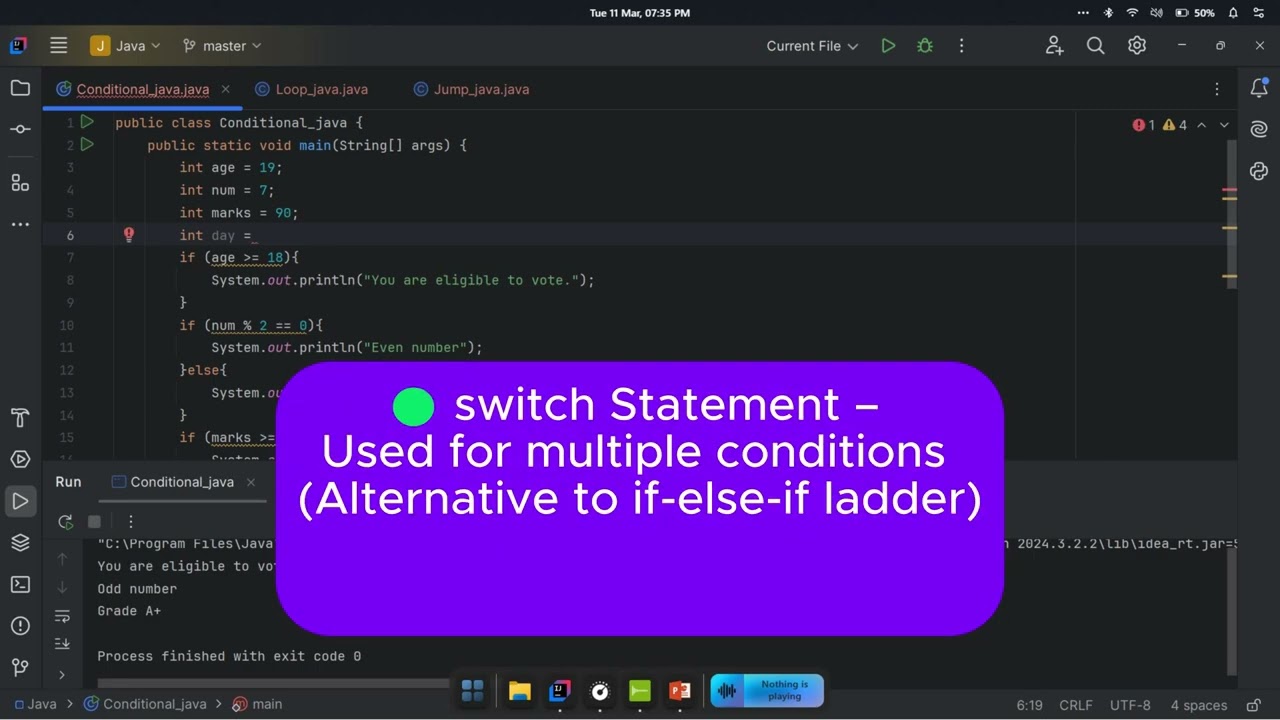Toggle soft-wrap in Run console
Screen dimensions: 1280x720
click(x=62, y=616)
